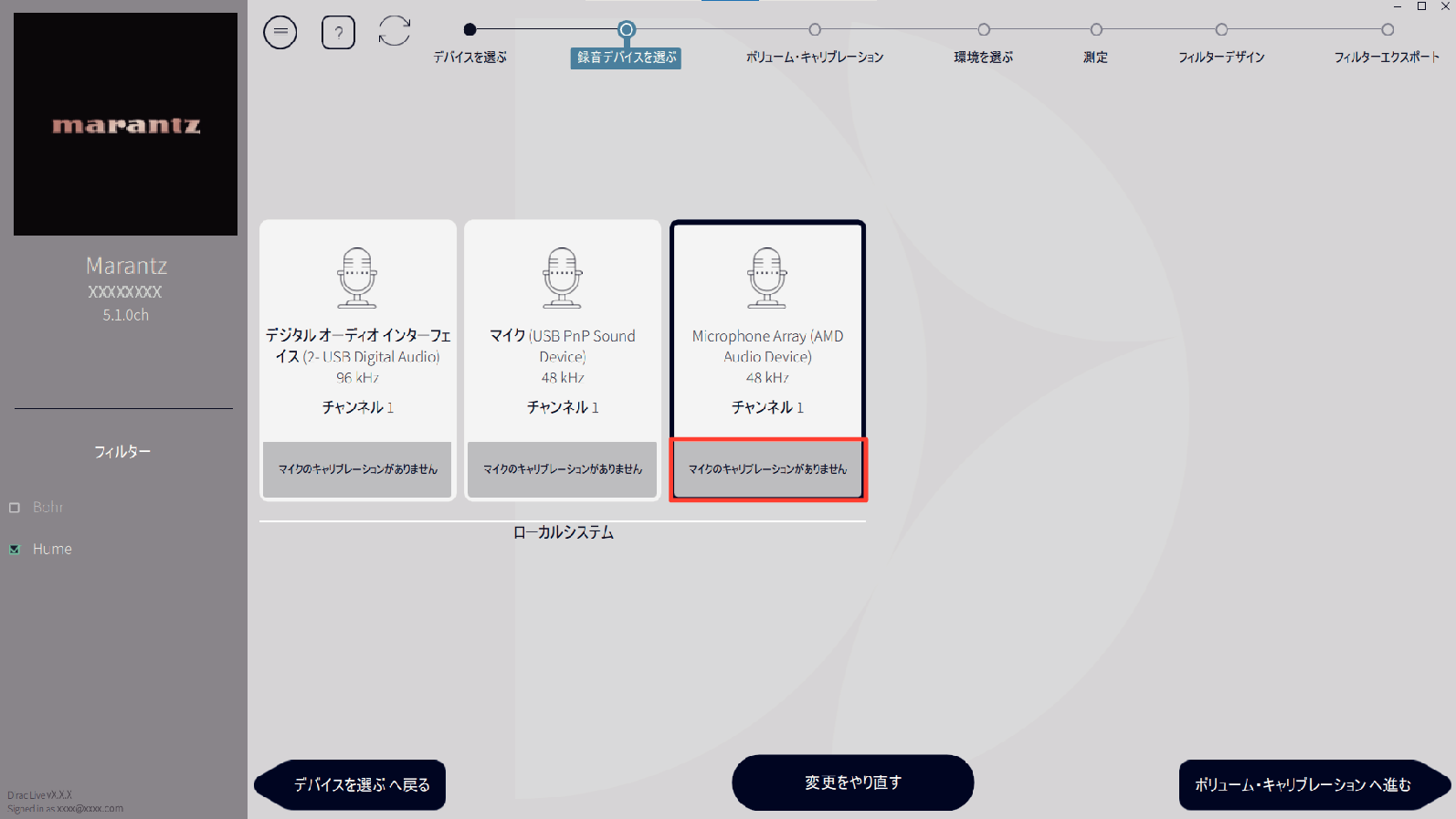Check the Buhr filter checkbox
The width and height of the screenshot is (1456, 819).
15,508
